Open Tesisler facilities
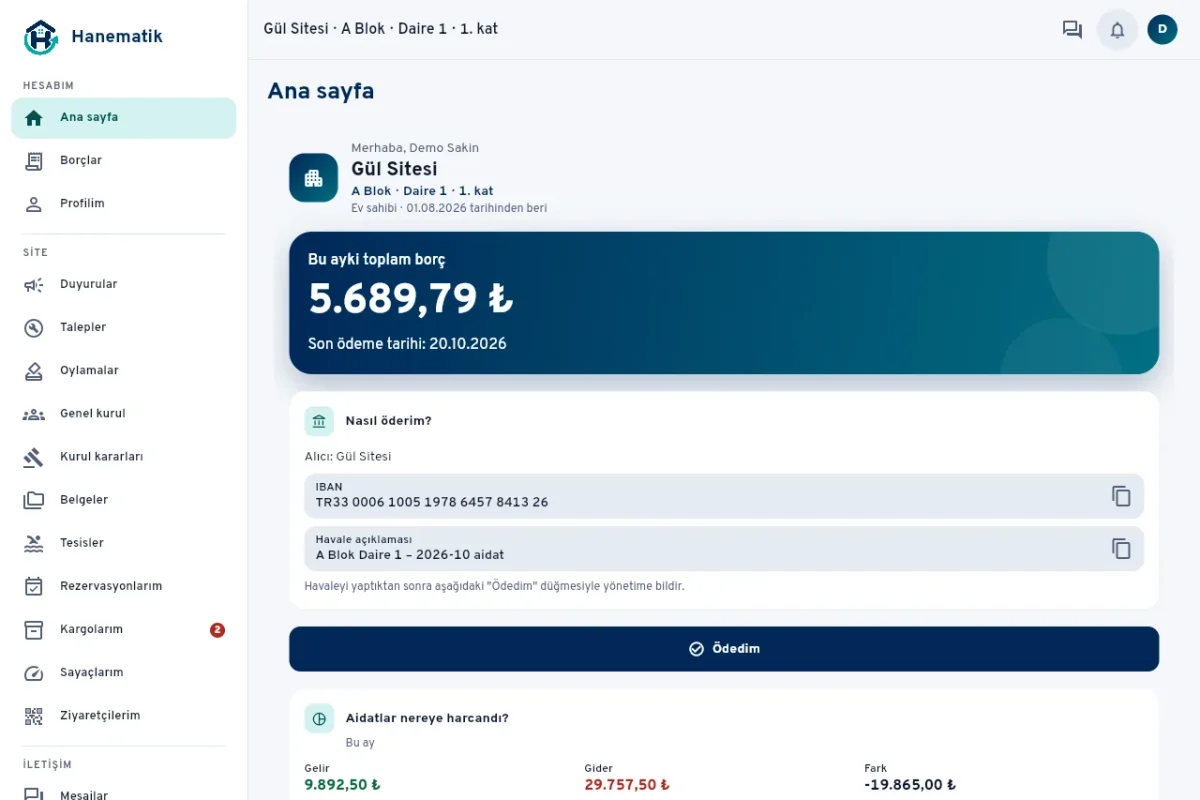The image size is (1200, 800). [x=124, y=543]
